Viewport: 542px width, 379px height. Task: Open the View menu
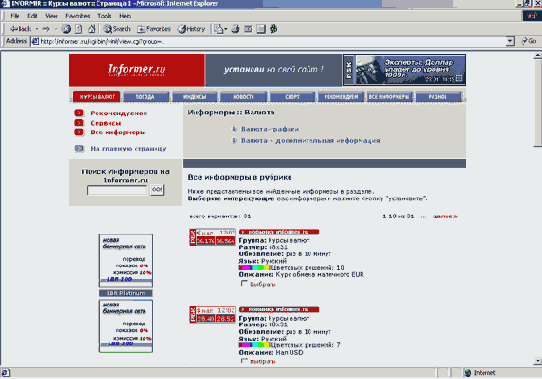(x=51, y=16)
